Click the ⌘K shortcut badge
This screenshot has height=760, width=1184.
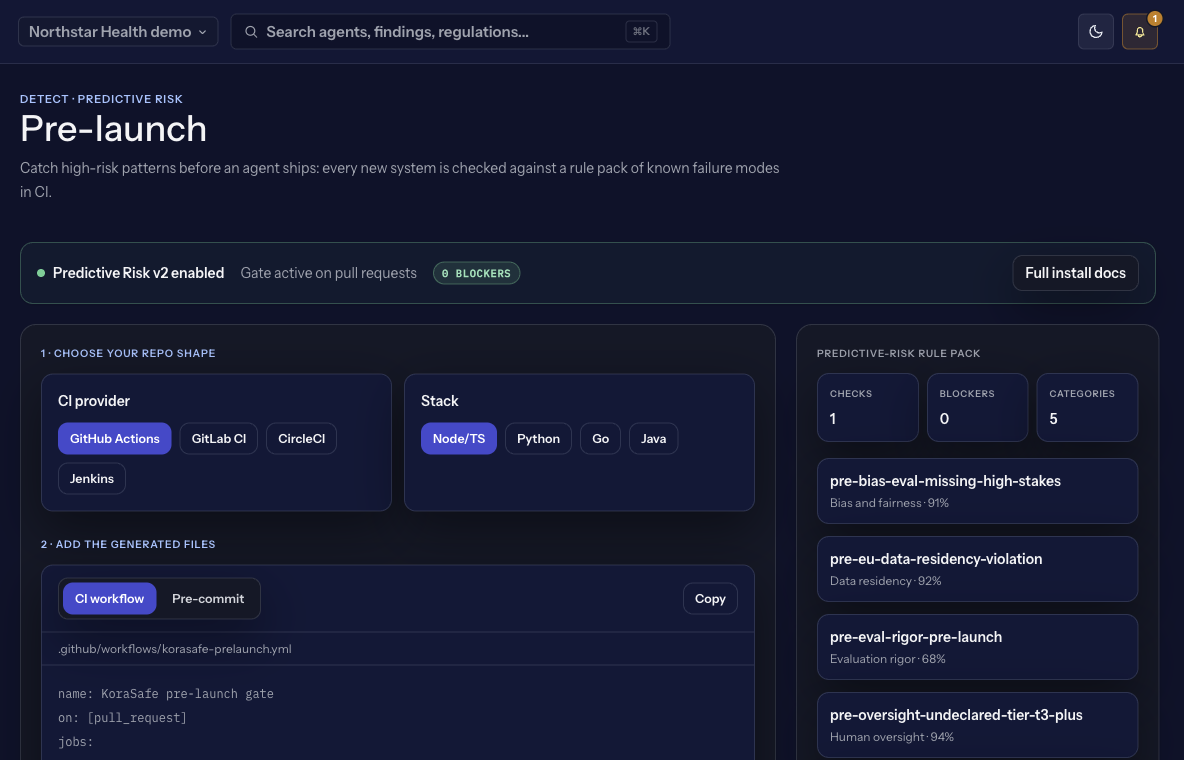[x=641, y=32]
